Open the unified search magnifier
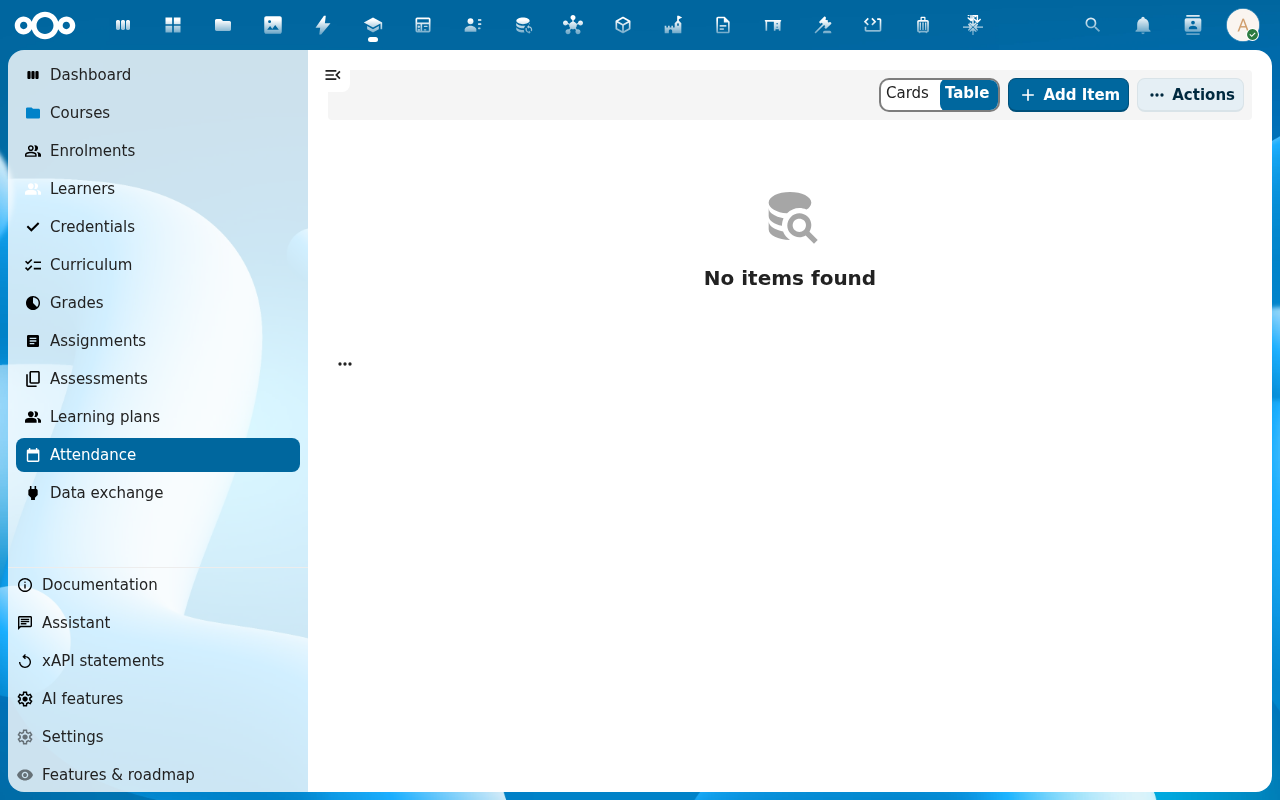Image resolution: width=1280 pixels, height=800 pixels. [x=1093, y=25]
